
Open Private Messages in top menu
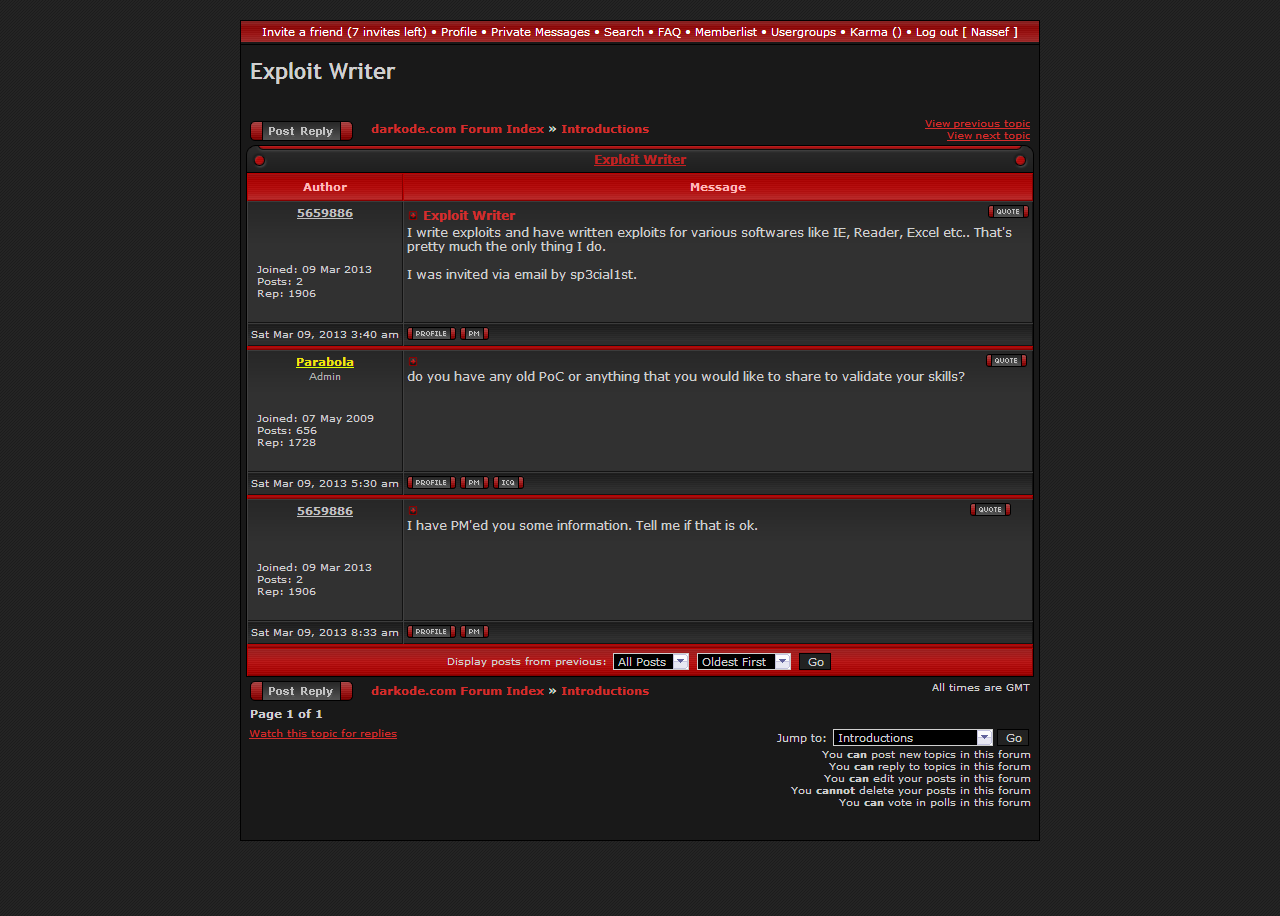[x=540, y=32]
